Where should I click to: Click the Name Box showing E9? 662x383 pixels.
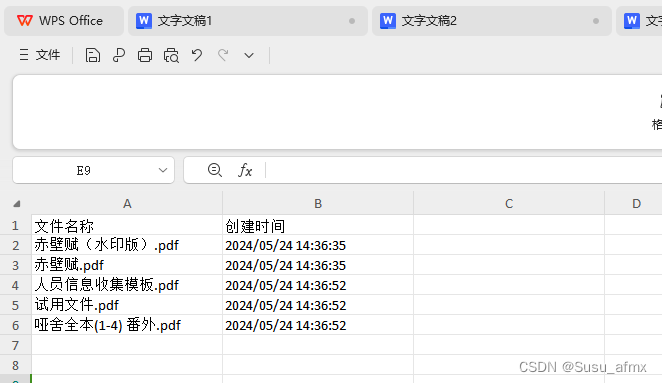[x=84, y=170]
